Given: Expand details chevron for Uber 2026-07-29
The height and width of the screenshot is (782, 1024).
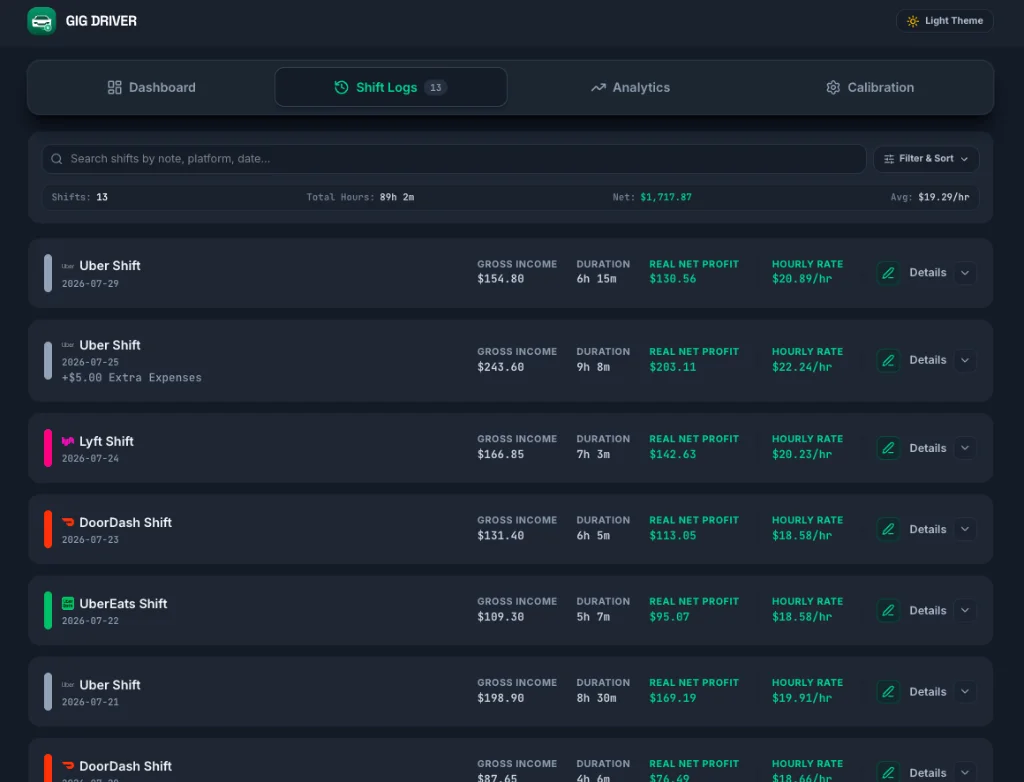Looking at the screenshot, I should [x=965, y=273].
